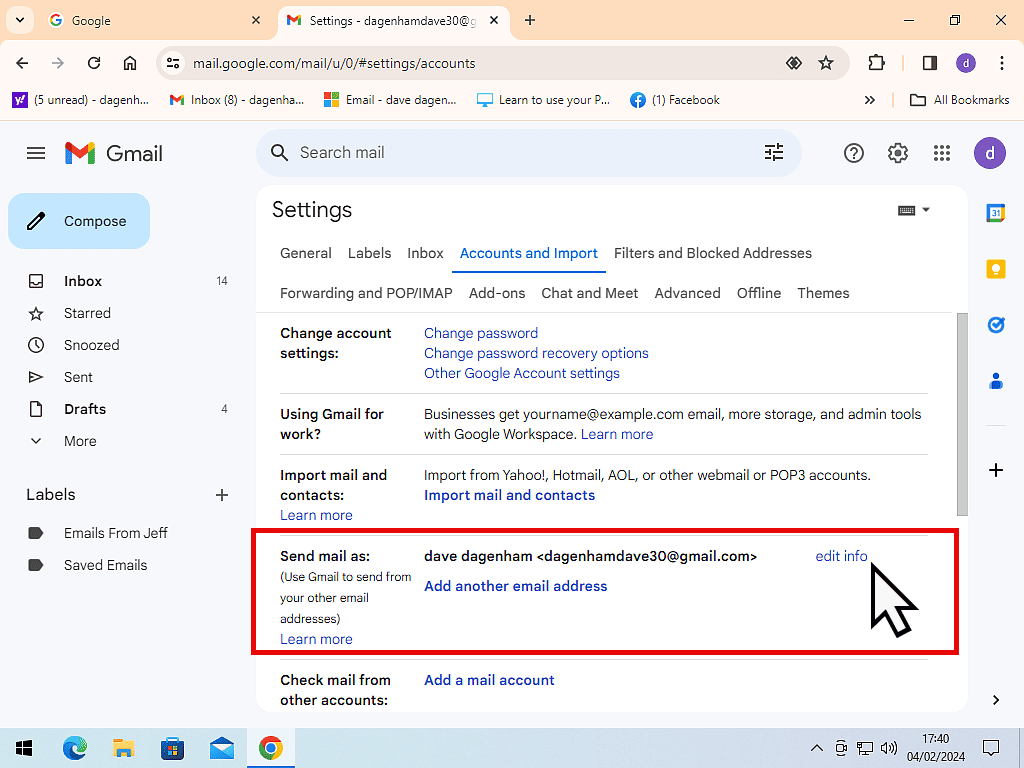Open Gmail settings gear icon

898,153
